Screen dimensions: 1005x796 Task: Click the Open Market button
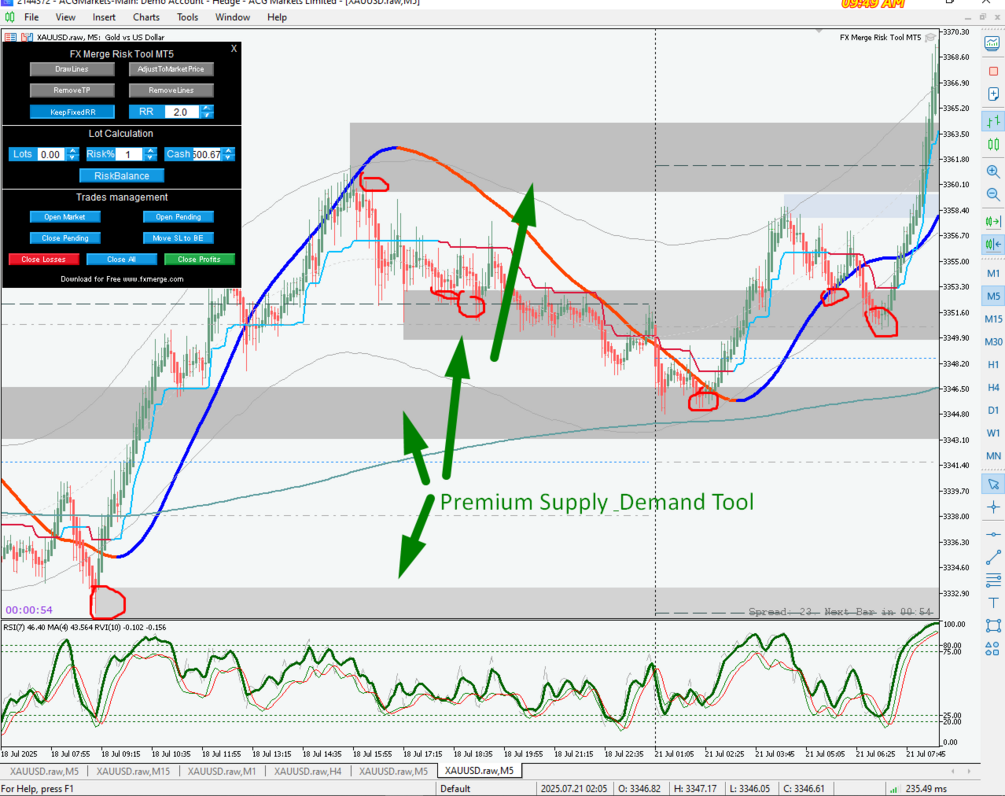(x=65, y=217)
